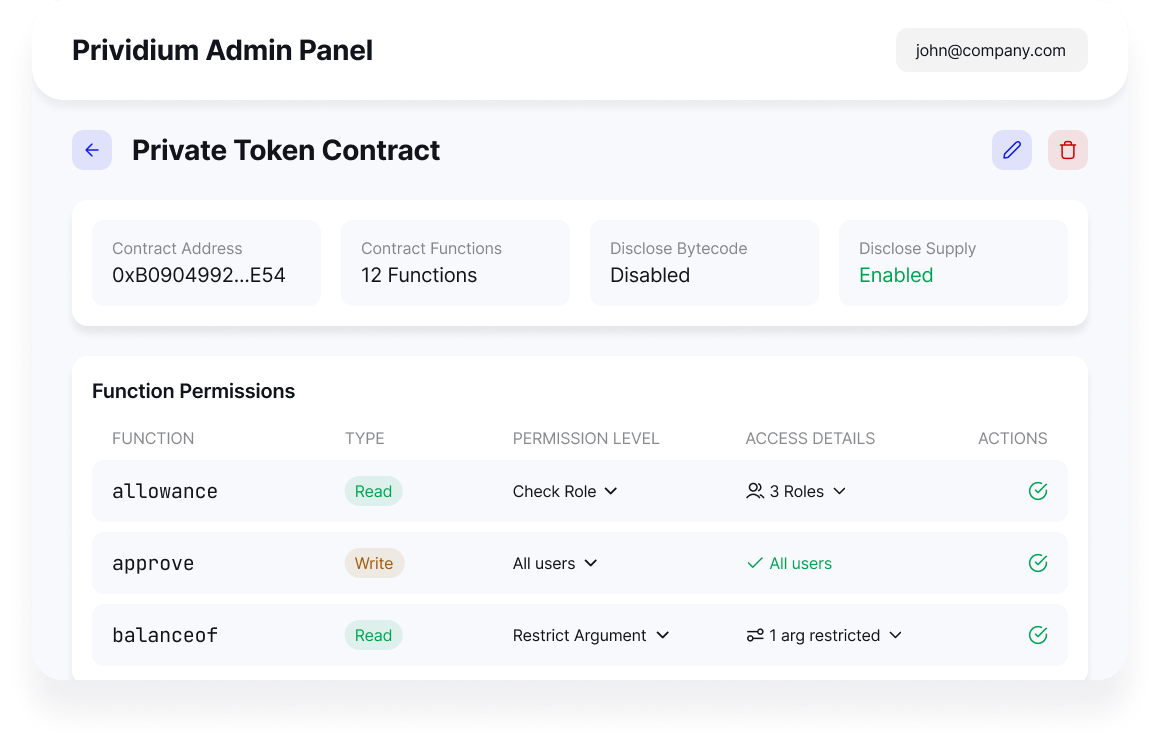Open the Check Role permission dropdown
Image resolution: width=1160 pixels, height=744 pixels.
[565, 491]
